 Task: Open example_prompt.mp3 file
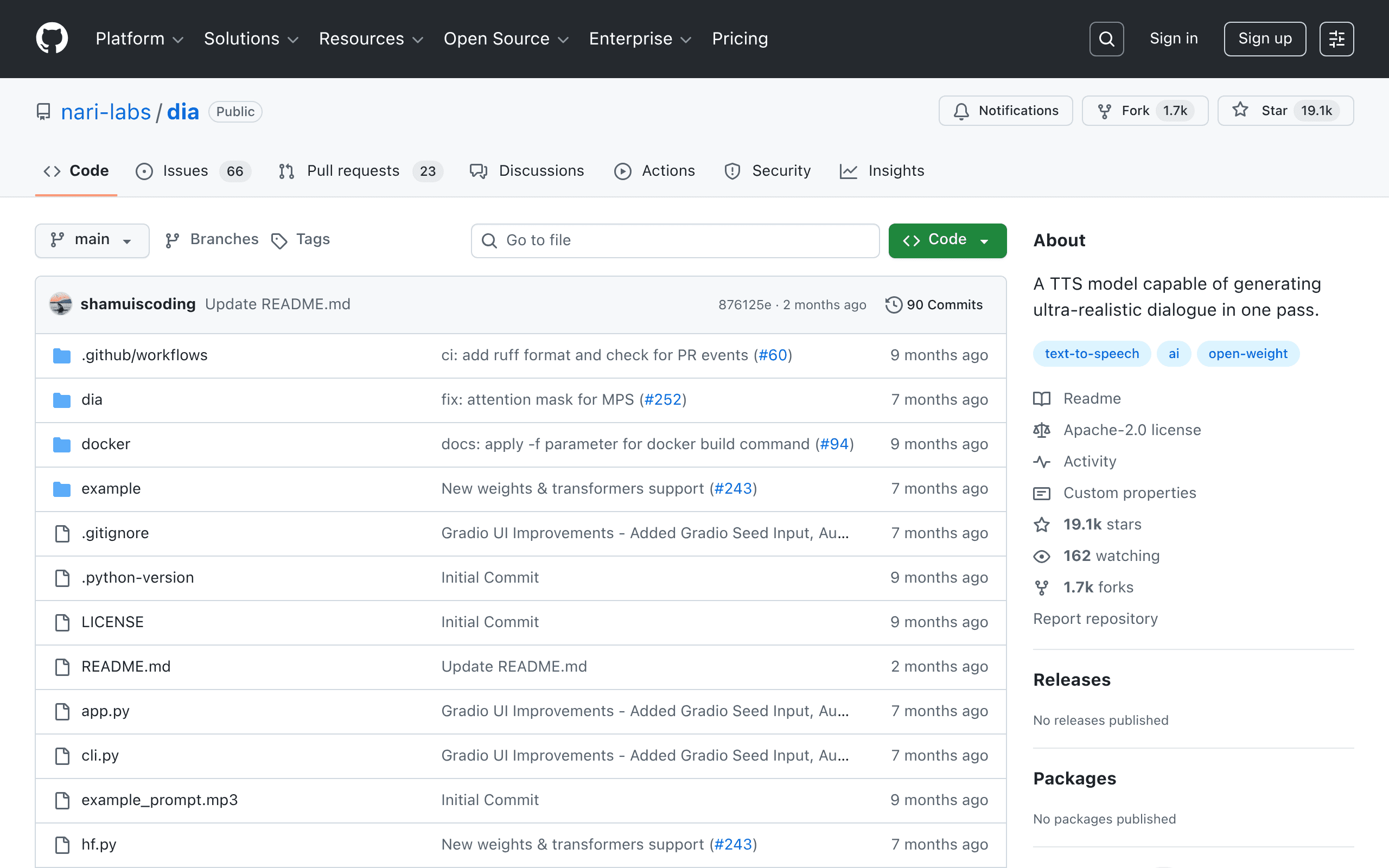(160, 800)
